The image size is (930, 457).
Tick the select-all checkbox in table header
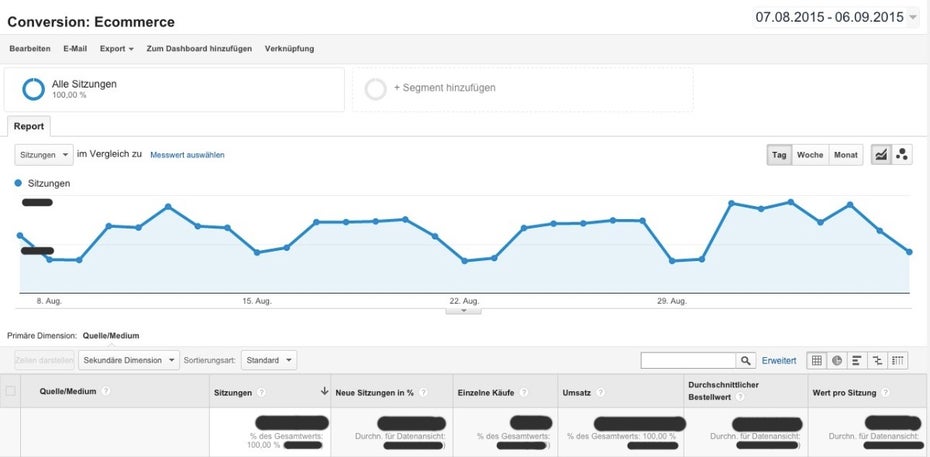[x=10, y=391]
